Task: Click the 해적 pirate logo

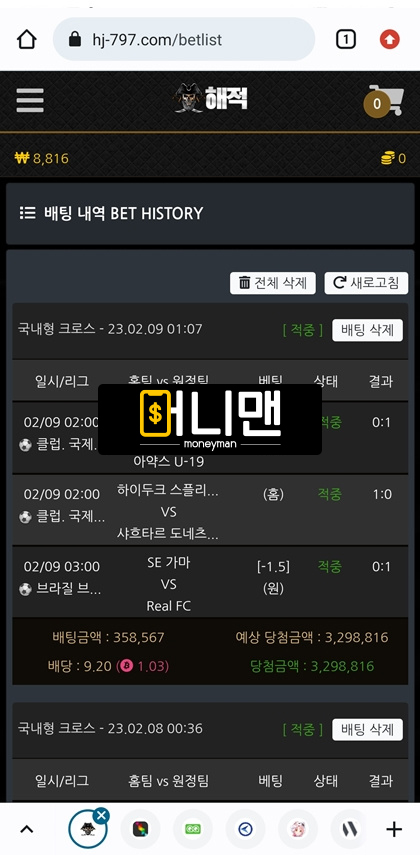Action: (211, 99)
